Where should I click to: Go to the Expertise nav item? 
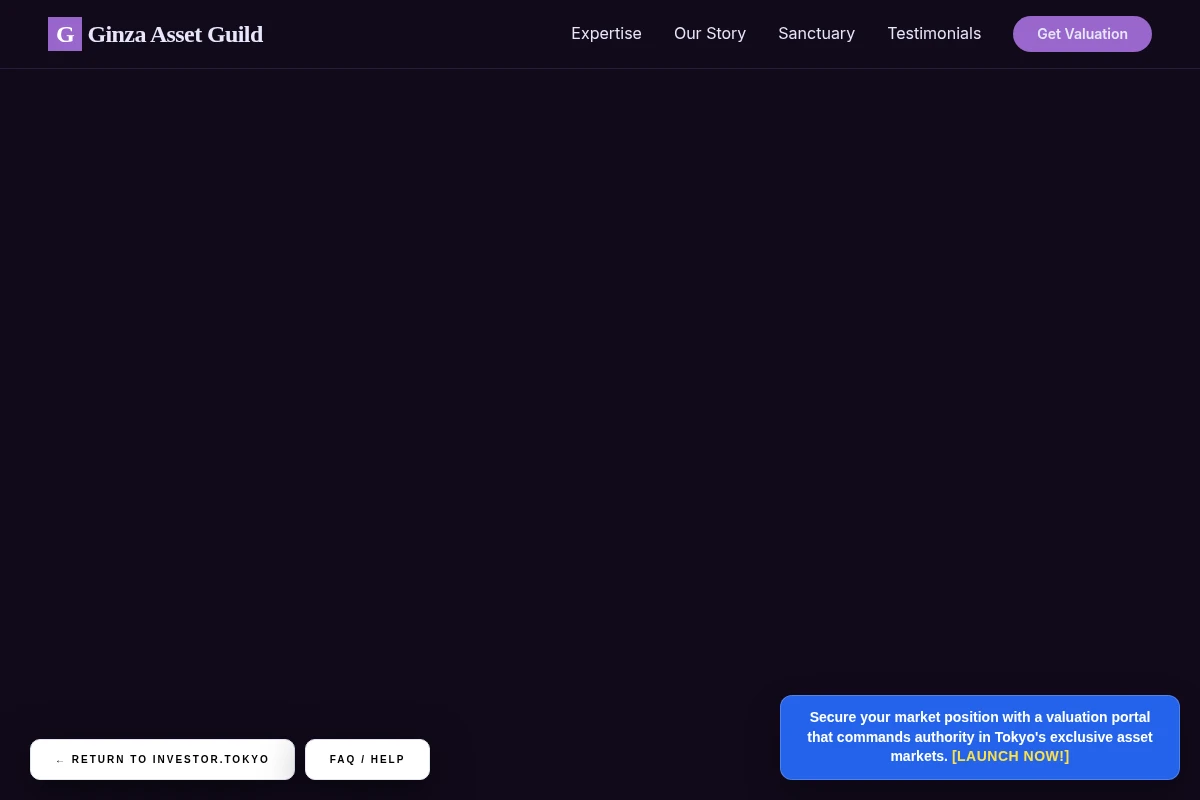[606, 34]
